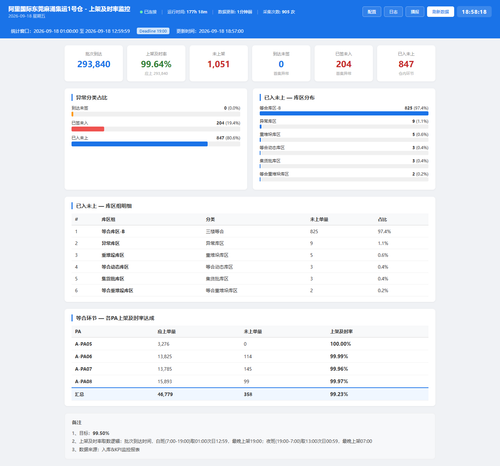This screenshot has width=500, height=466.
Task: Open the 日志 log button
Action: point(393,12)
